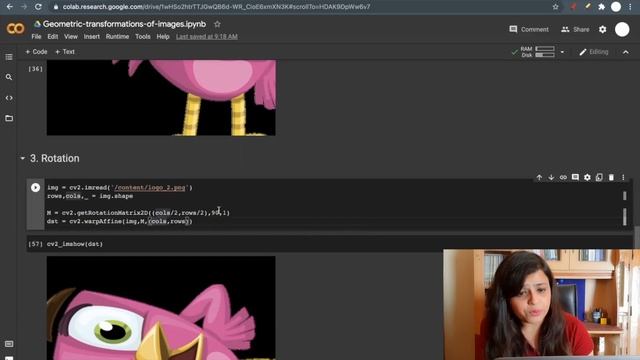Collapse the header with the up chevron
This screenshot has height=360, width=640.
(625, 52)
